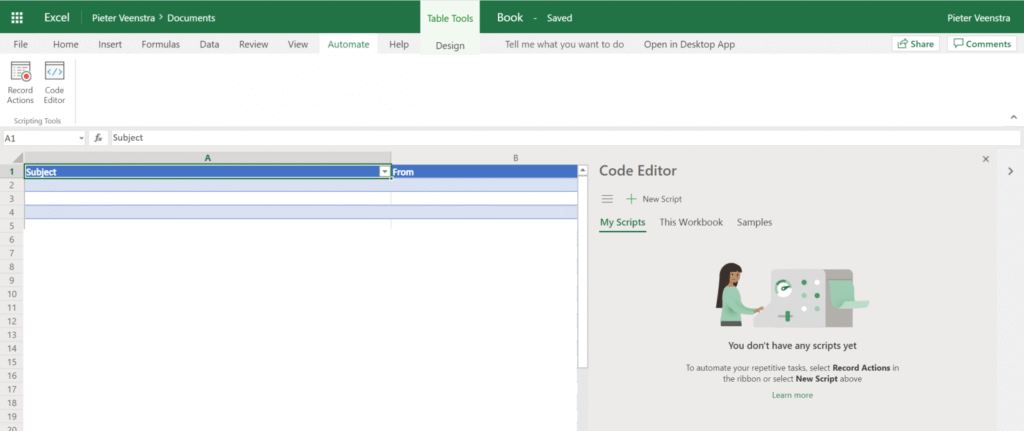Open the Help ribbon tab

tap(399, 44)
